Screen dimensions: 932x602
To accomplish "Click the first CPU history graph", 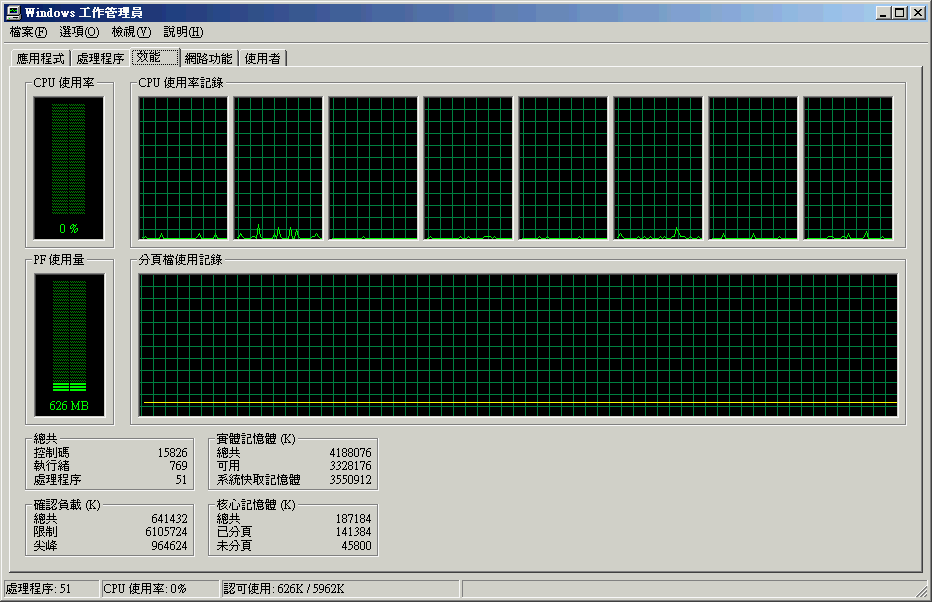I will pyautogui.click(x=183, y=168).
